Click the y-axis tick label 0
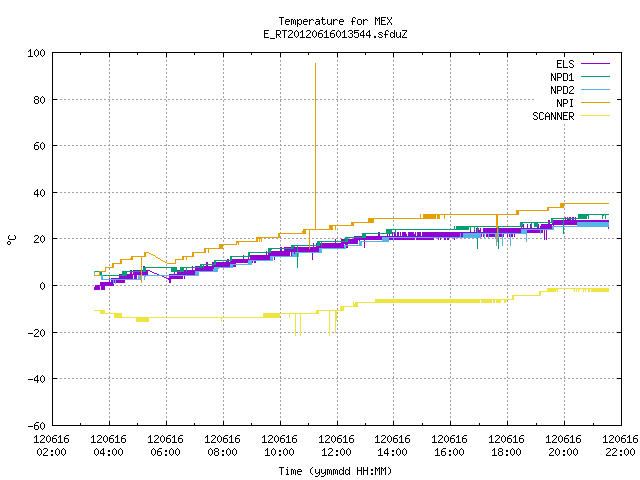 (42, 286)
